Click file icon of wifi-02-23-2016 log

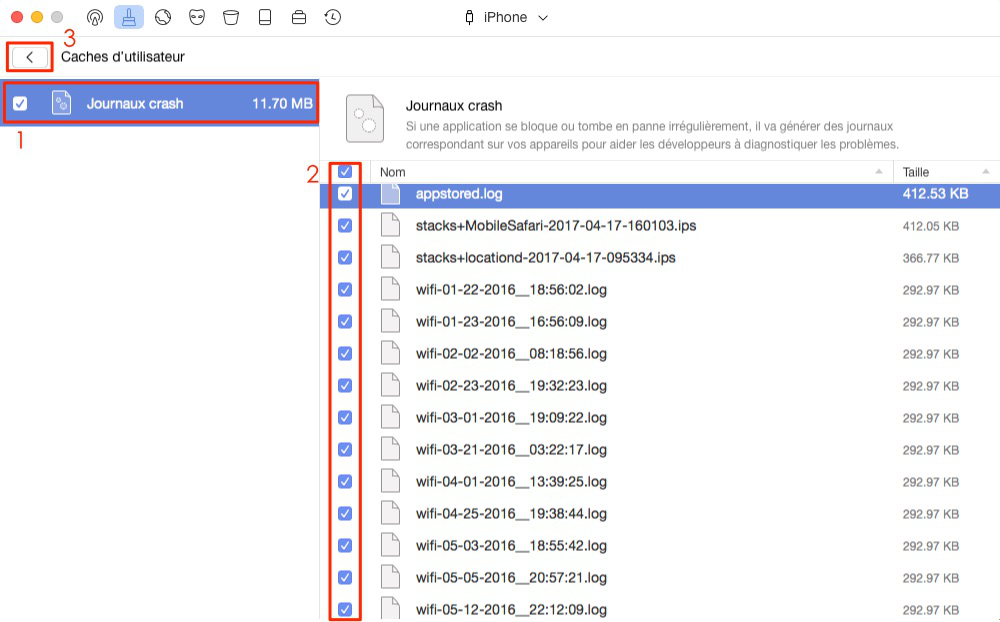[x=390, y=385]
